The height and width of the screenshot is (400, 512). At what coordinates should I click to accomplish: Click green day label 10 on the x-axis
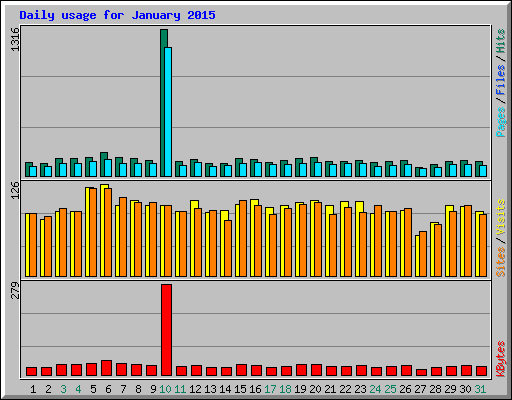(165, 389)
